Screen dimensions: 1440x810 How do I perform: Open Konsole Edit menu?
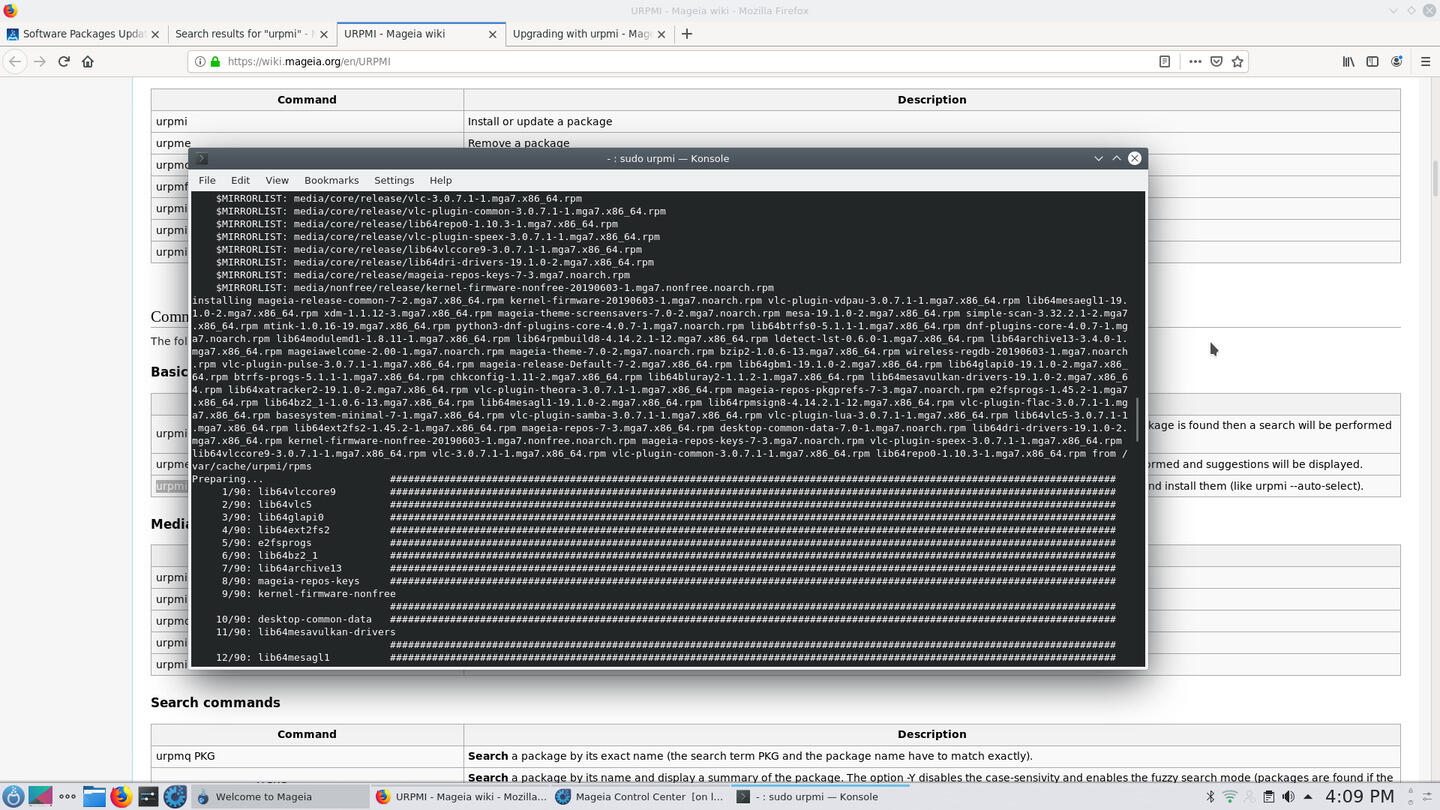(240, 180)
